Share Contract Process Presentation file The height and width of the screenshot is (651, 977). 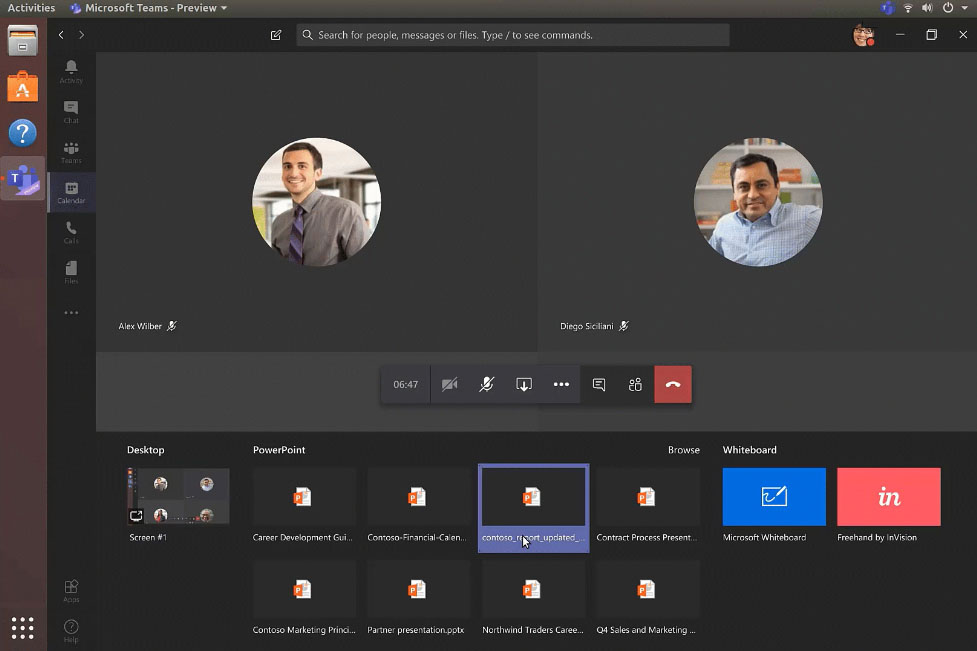point(647,505)
